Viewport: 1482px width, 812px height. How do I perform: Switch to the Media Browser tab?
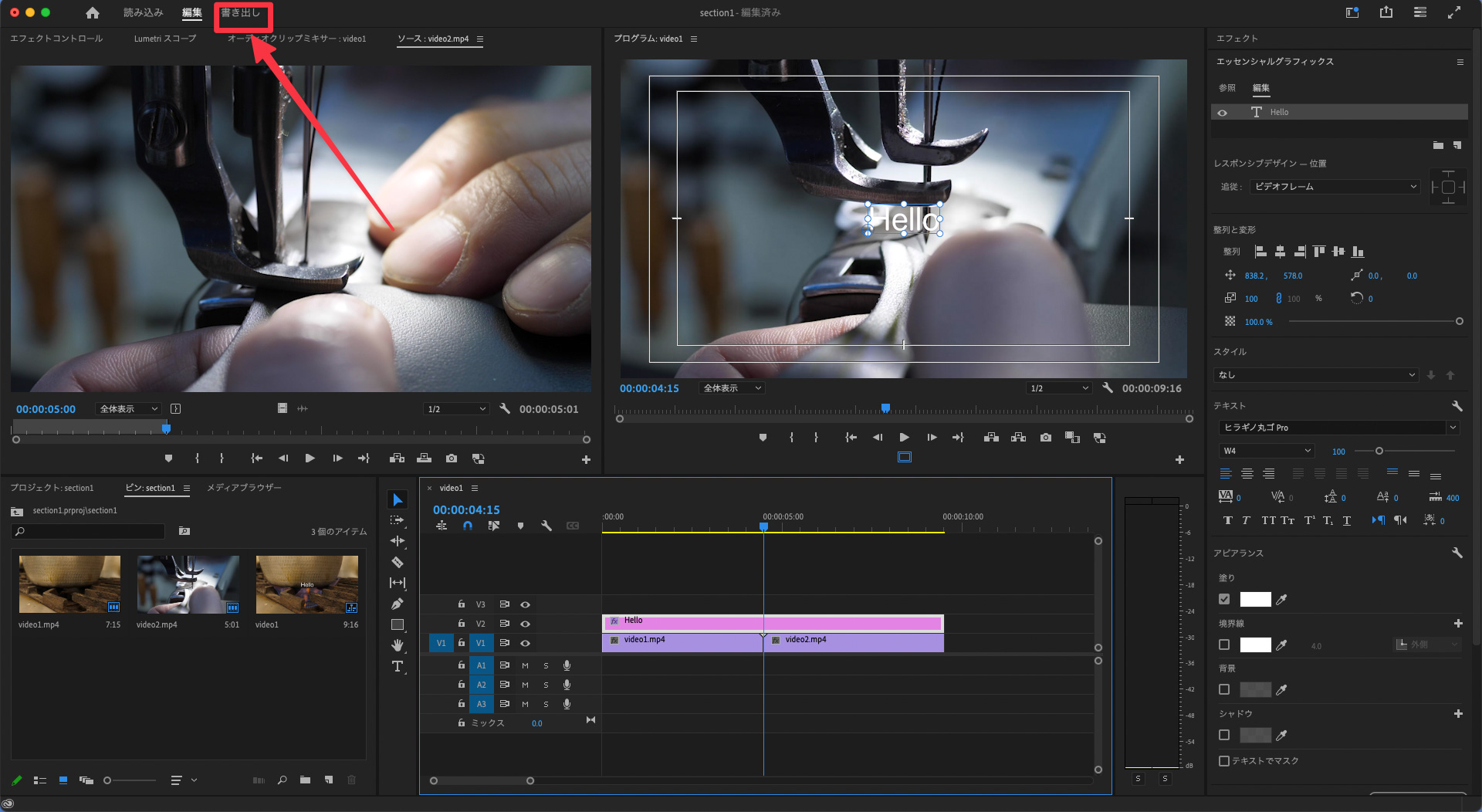pos(244,488)
